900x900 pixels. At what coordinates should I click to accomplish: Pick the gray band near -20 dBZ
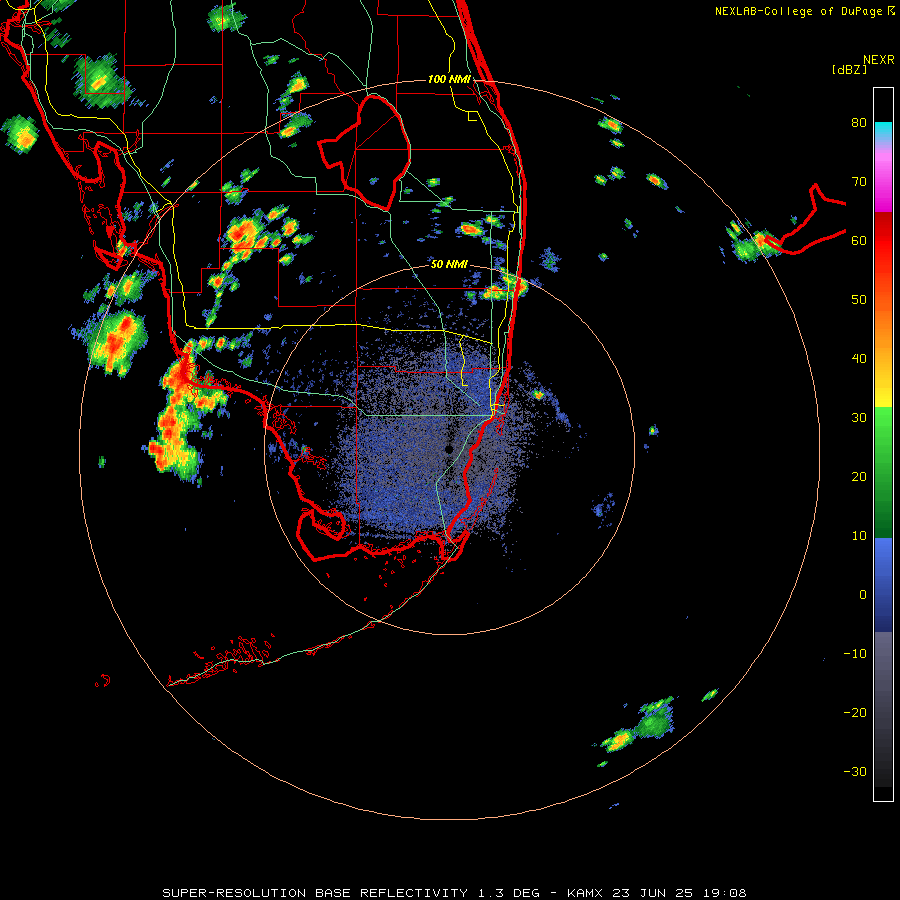(883, 709)
